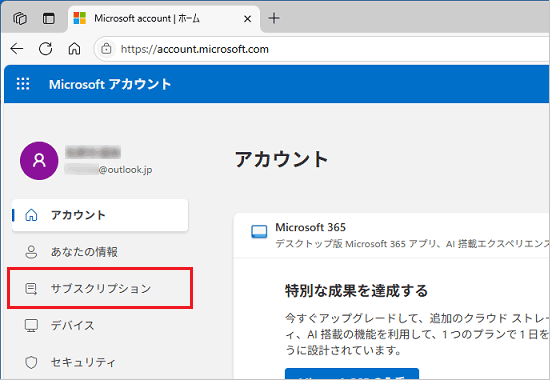Close the Microsoft account tab
Screen dimensions: 550x380
pyautogui.click(x=247, y=19)
